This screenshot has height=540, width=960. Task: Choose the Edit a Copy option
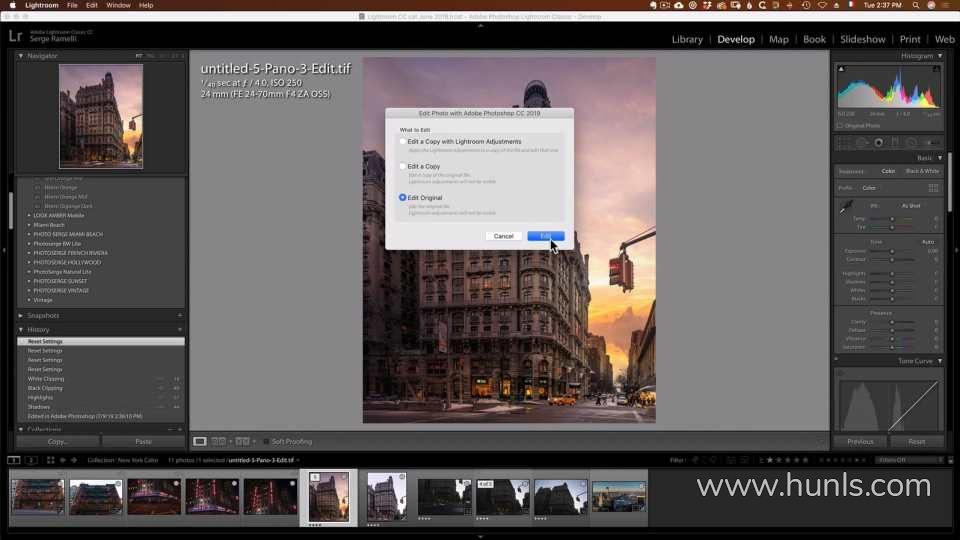click(x=403, y=166)
